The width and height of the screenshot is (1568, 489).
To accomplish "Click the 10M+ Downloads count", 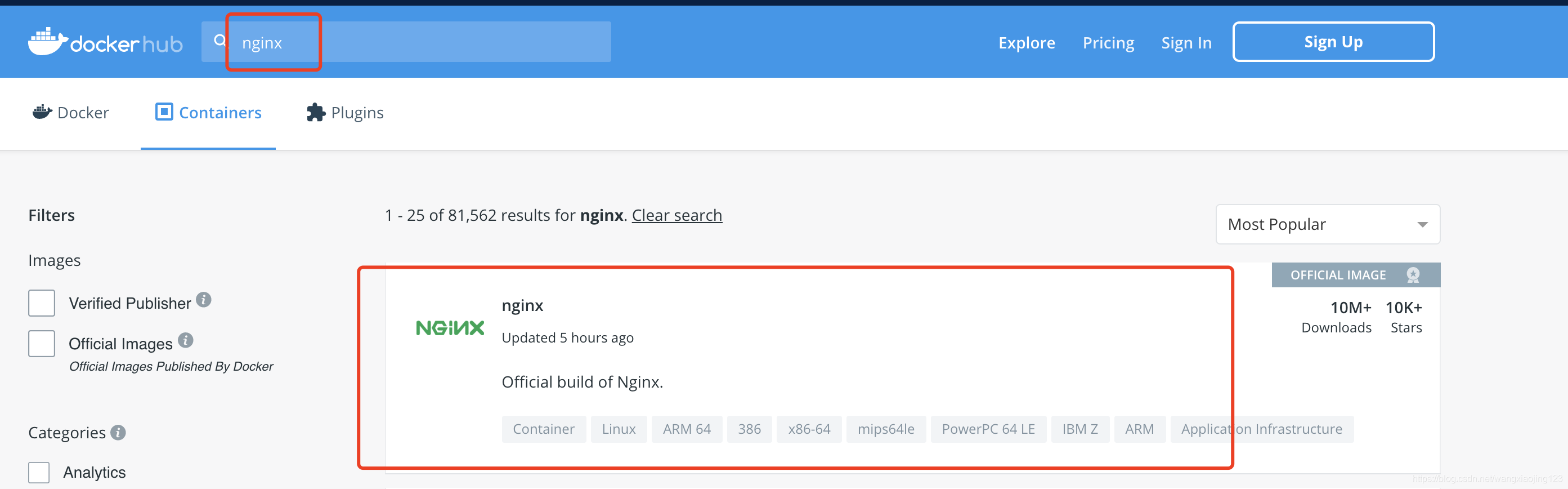I will [1336, 317].
